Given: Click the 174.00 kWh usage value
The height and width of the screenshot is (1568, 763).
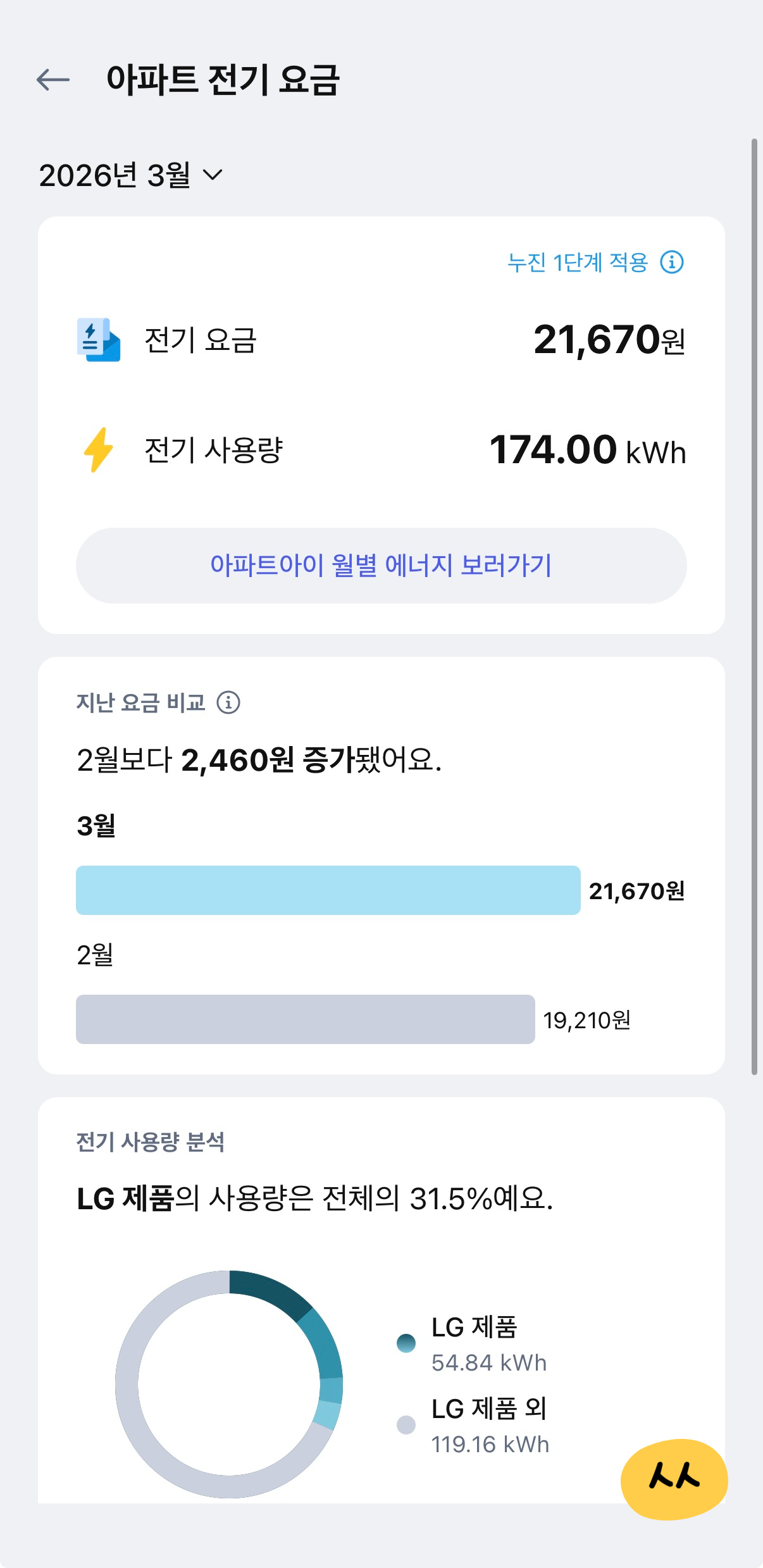Looking at the screenshot, I should pyautogui.click(x=588, y=450).
